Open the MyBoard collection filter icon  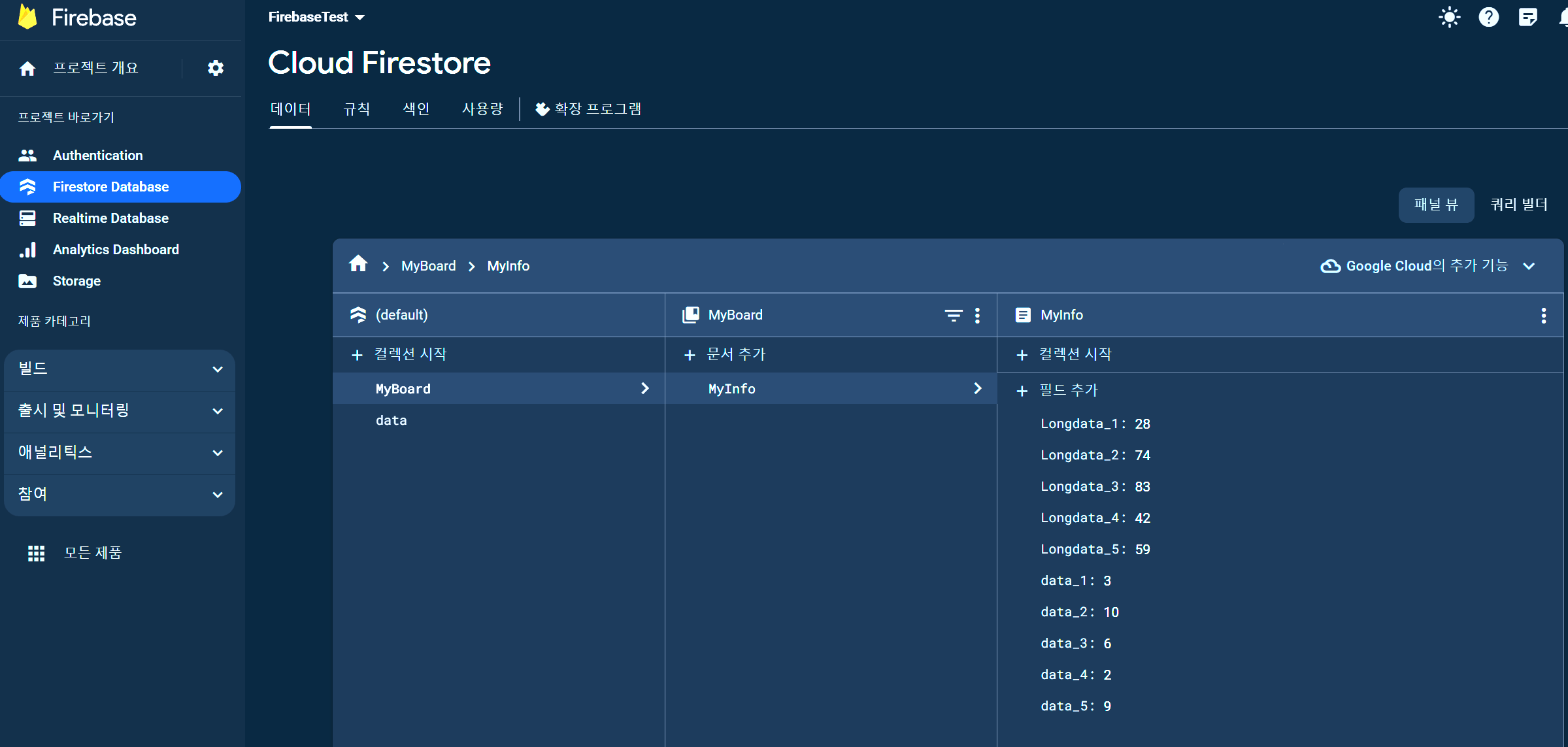(953, 316)
